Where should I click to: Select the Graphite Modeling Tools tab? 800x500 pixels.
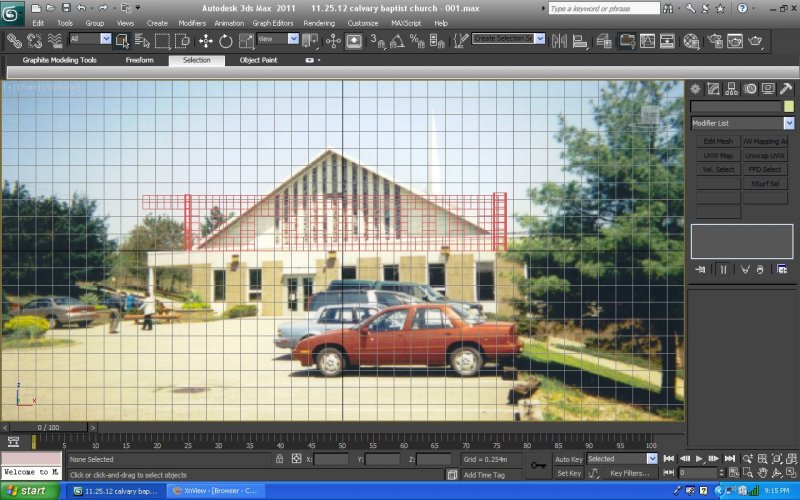[59, 60]
